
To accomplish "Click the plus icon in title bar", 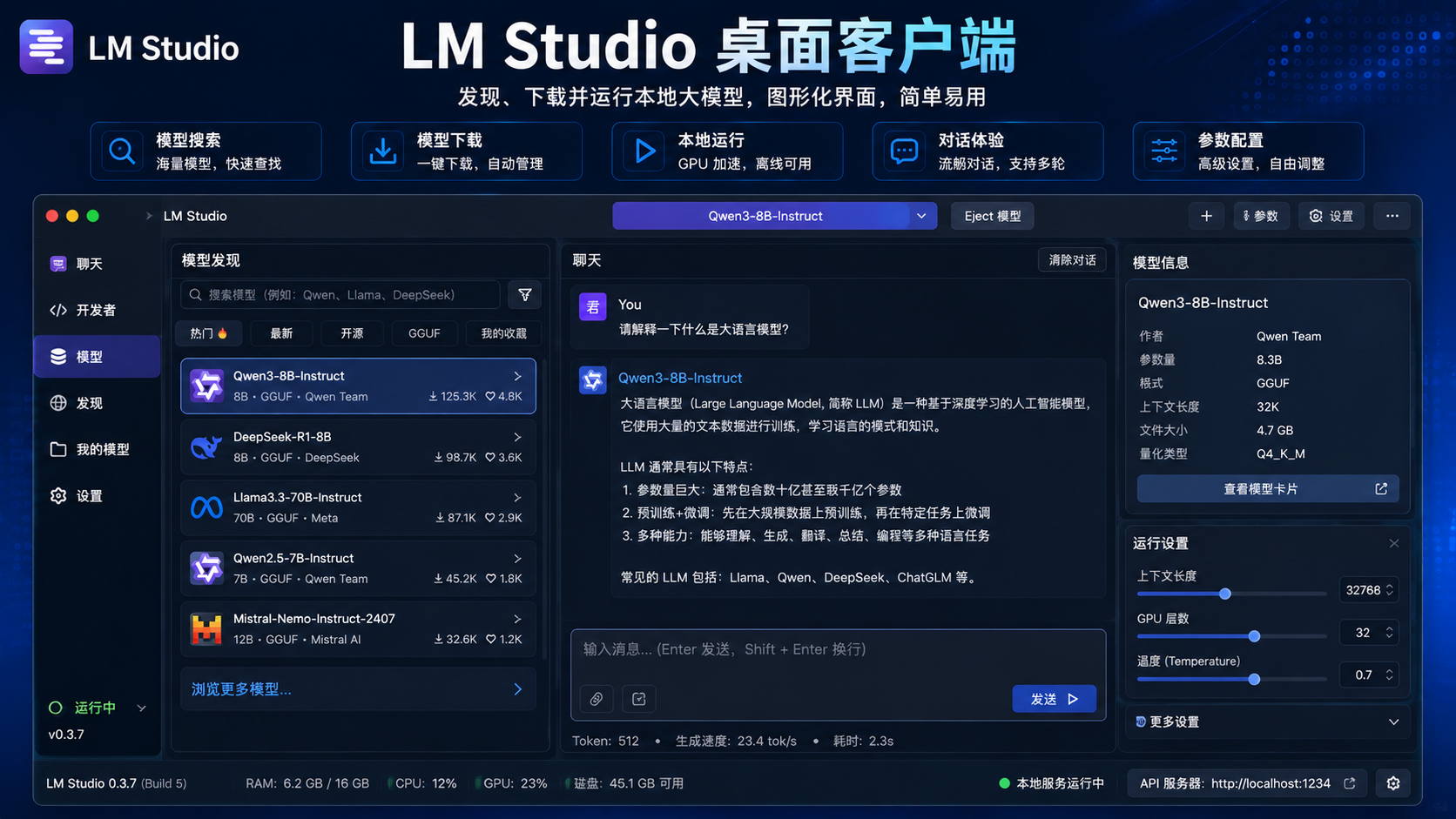I will [x=1206, y=216].
